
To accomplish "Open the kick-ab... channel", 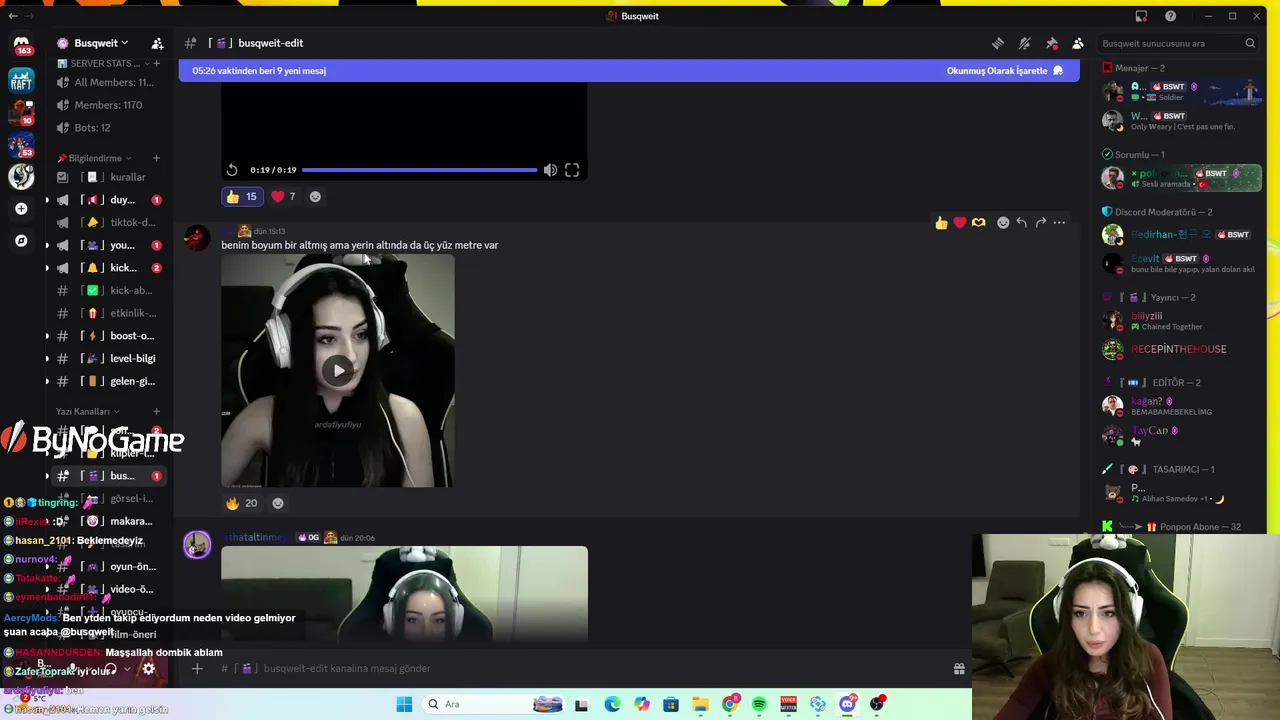I will coord(108,290).
